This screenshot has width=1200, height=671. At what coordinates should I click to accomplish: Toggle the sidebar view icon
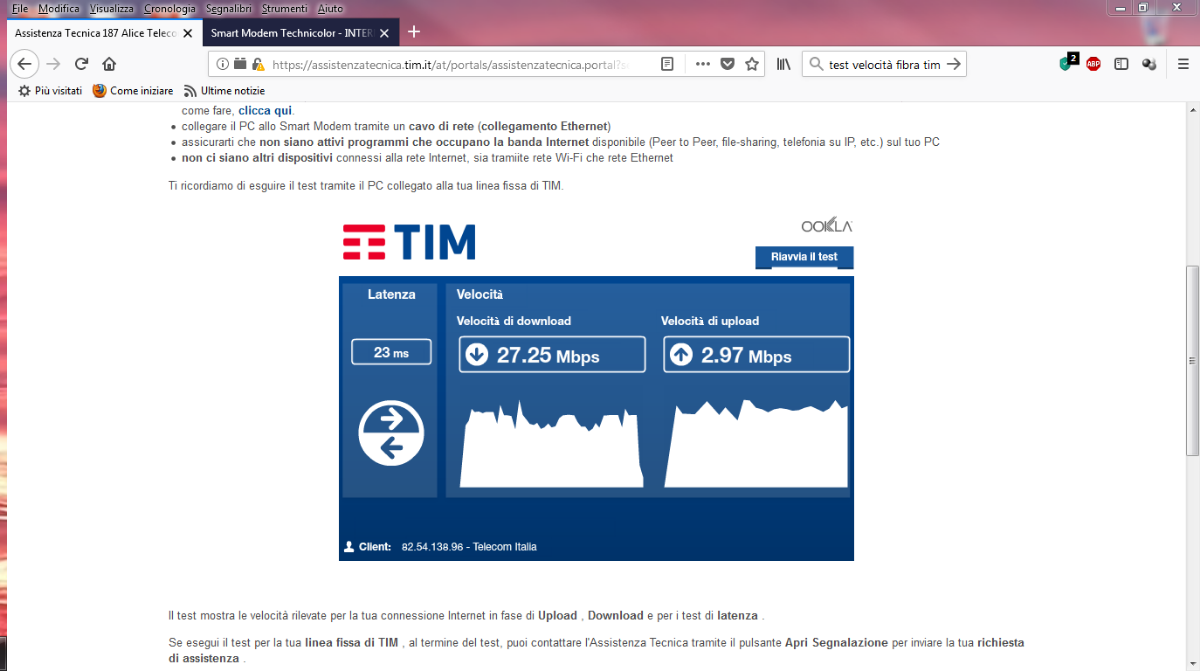point(1121,64)
